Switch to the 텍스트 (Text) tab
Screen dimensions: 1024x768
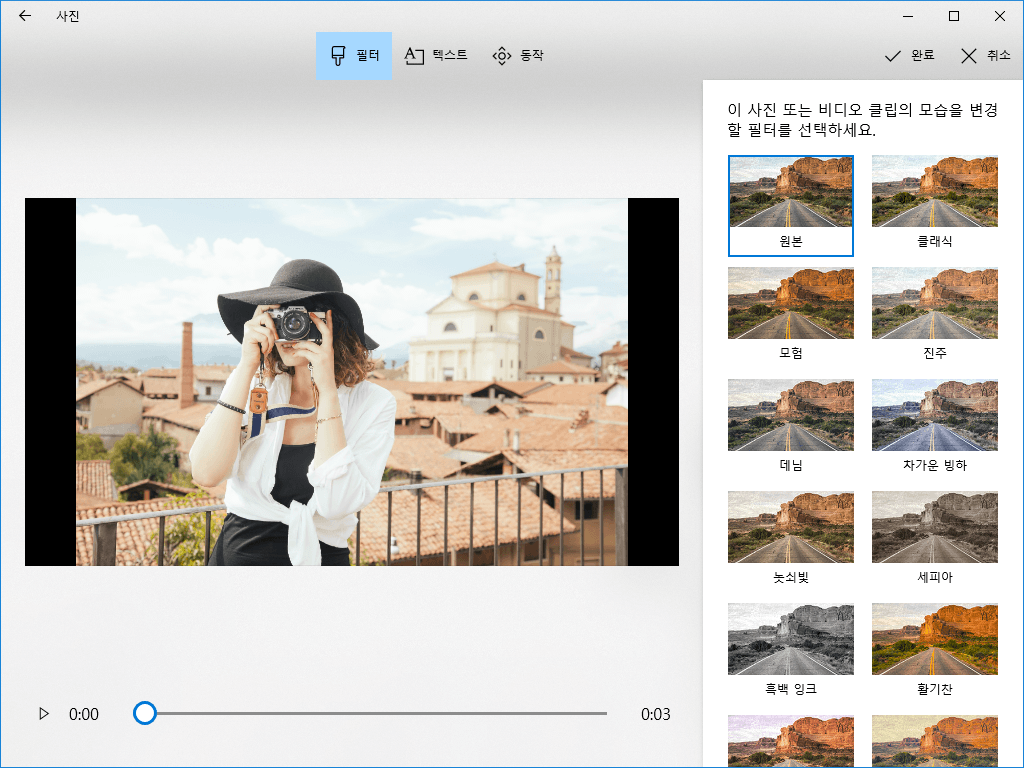[x=436, y=56]
